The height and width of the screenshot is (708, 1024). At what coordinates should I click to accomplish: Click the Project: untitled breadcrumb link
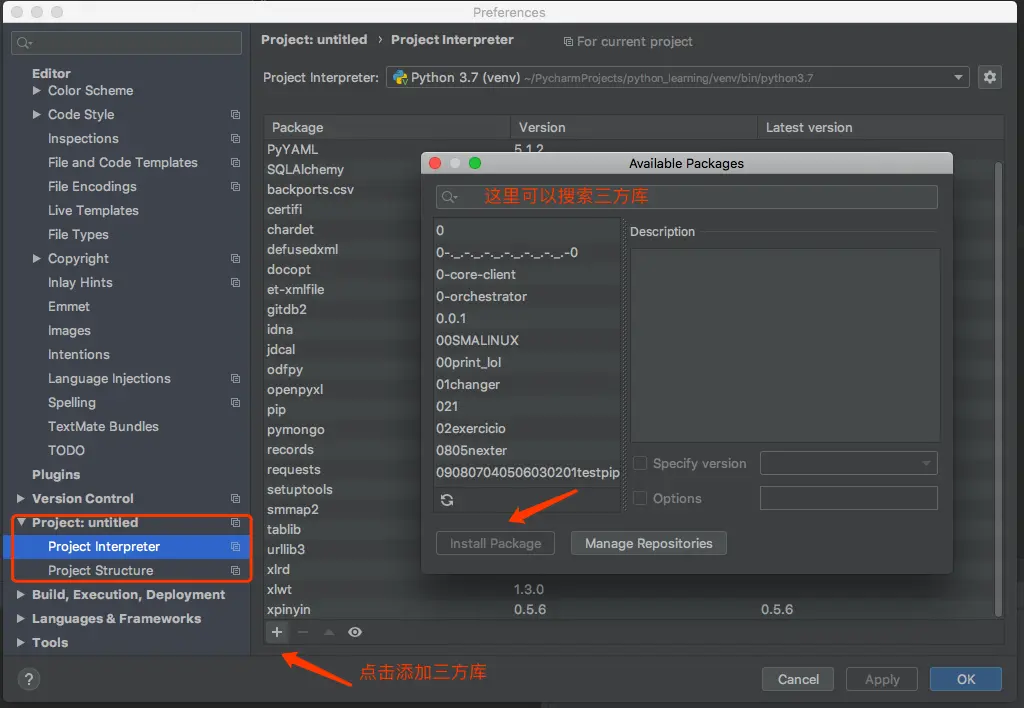(314, 40)
